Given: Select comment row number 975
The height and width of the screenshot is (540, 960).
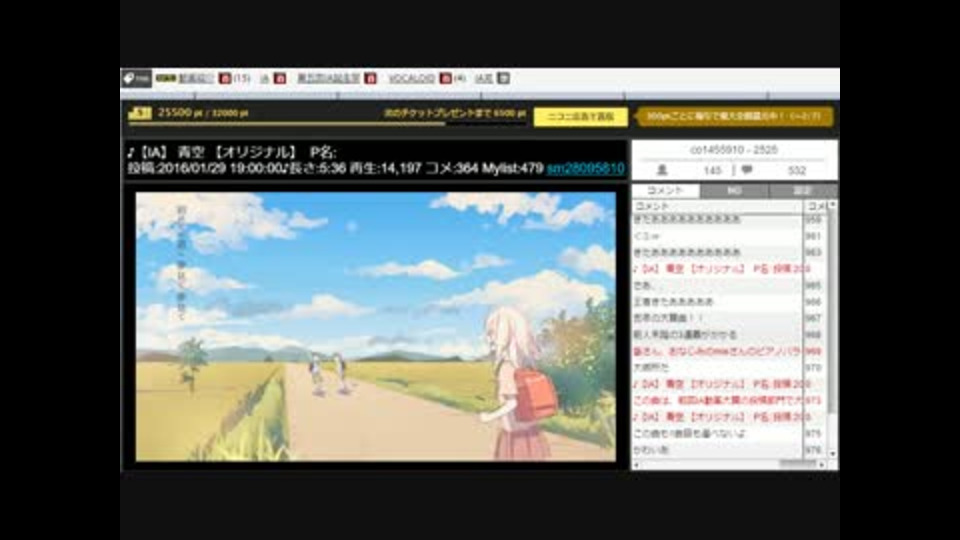Looking at the screenshot, I should click(729, 433).
